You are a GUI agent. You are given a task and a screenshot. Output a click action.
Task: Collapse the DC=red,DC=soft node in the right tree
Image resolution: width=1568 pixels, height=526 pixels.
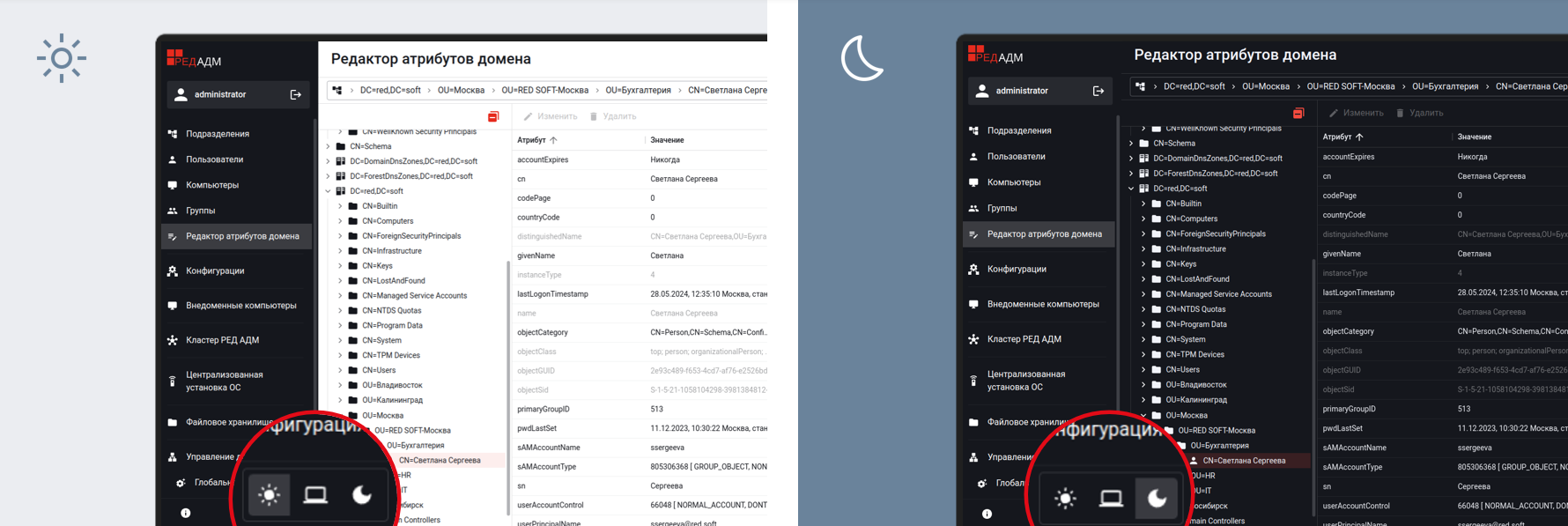pos(1131,189)
